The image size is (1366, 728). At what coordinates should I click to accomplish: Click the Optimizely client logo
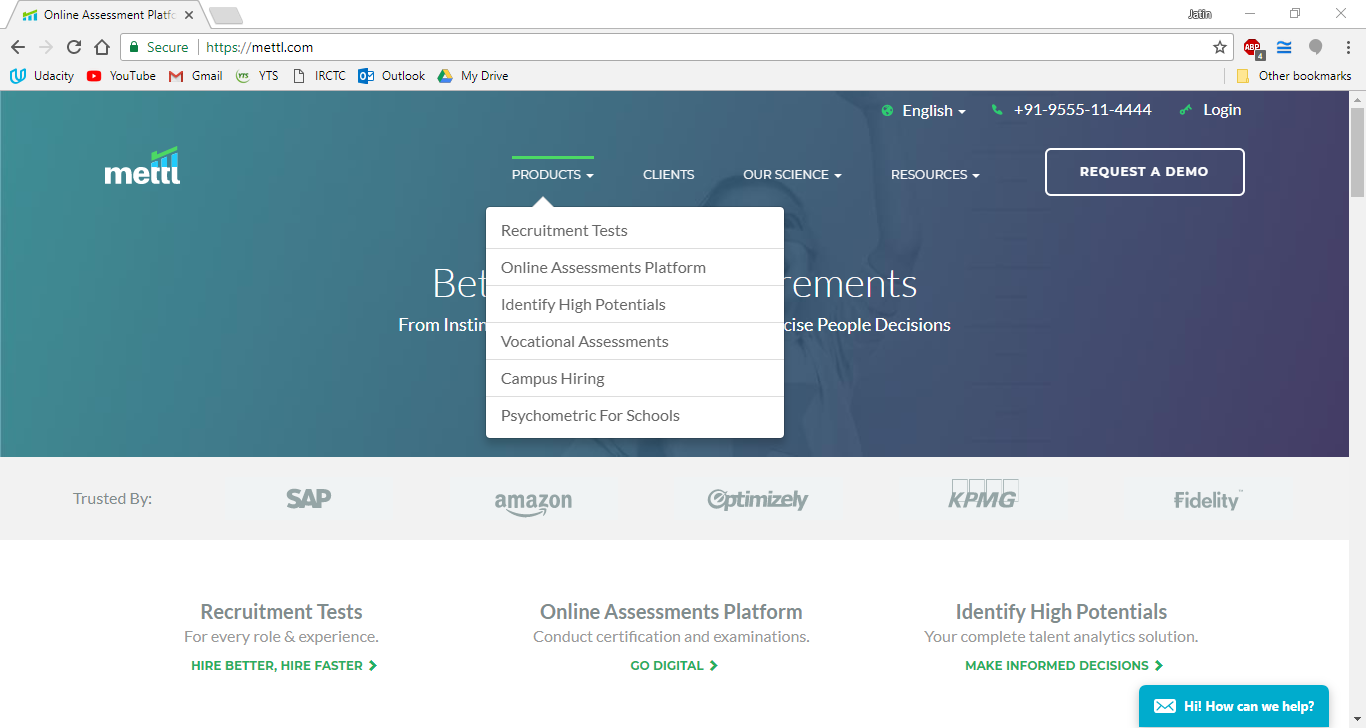757,499
